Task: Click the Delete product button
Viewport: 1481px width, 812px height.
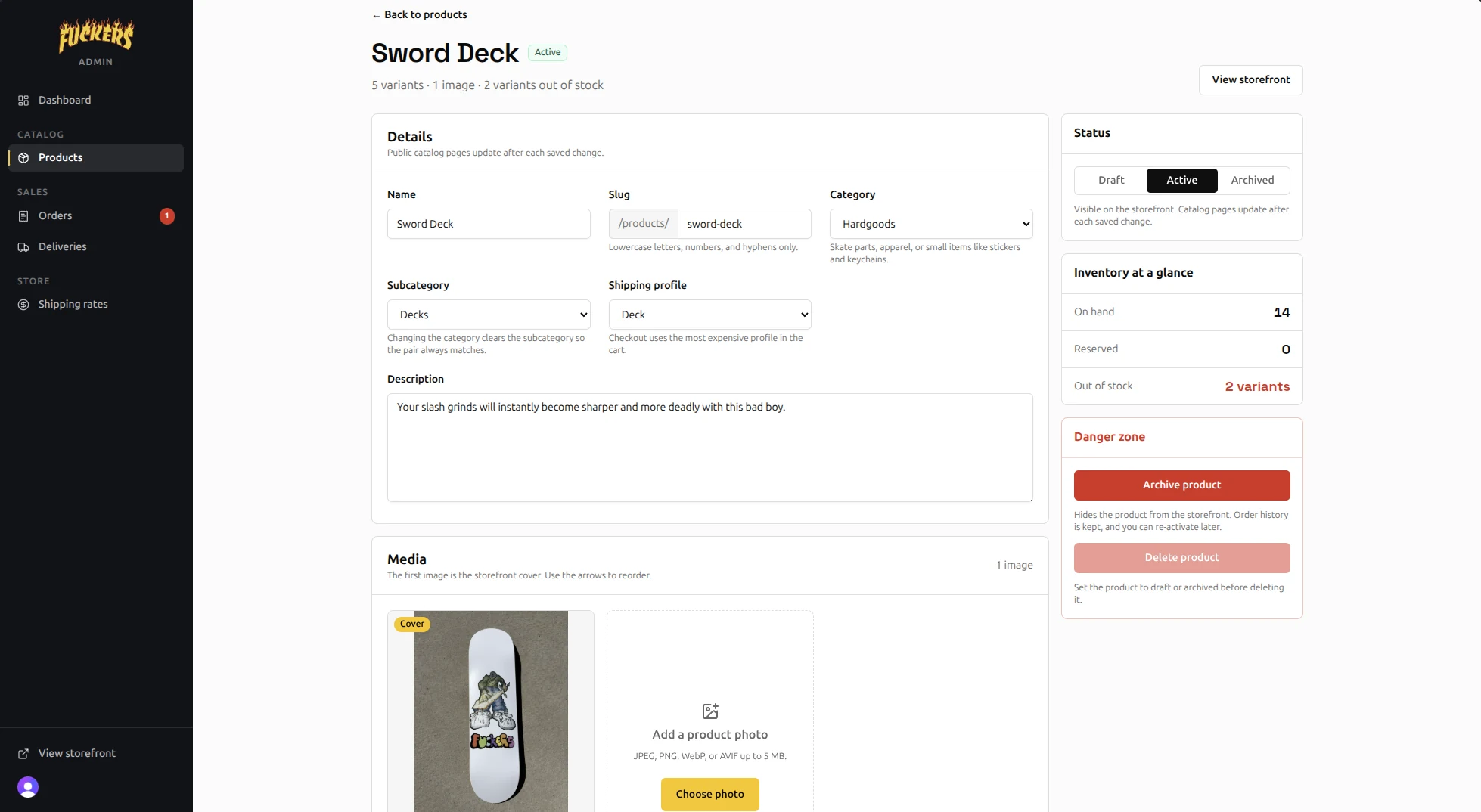Action: coord(1181,558)
